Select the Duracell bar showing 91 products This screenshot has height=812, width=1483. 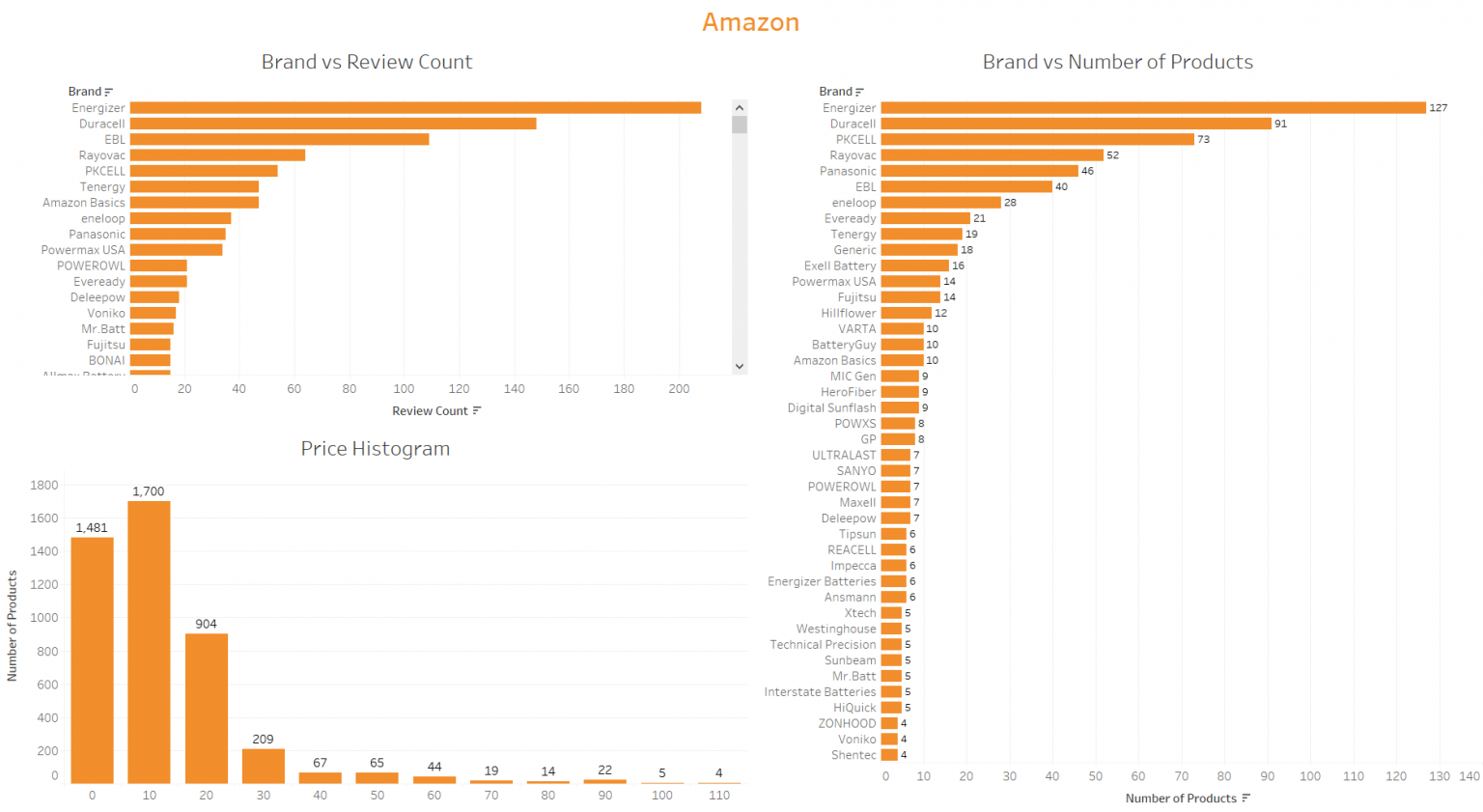[x=1076, y=124]
